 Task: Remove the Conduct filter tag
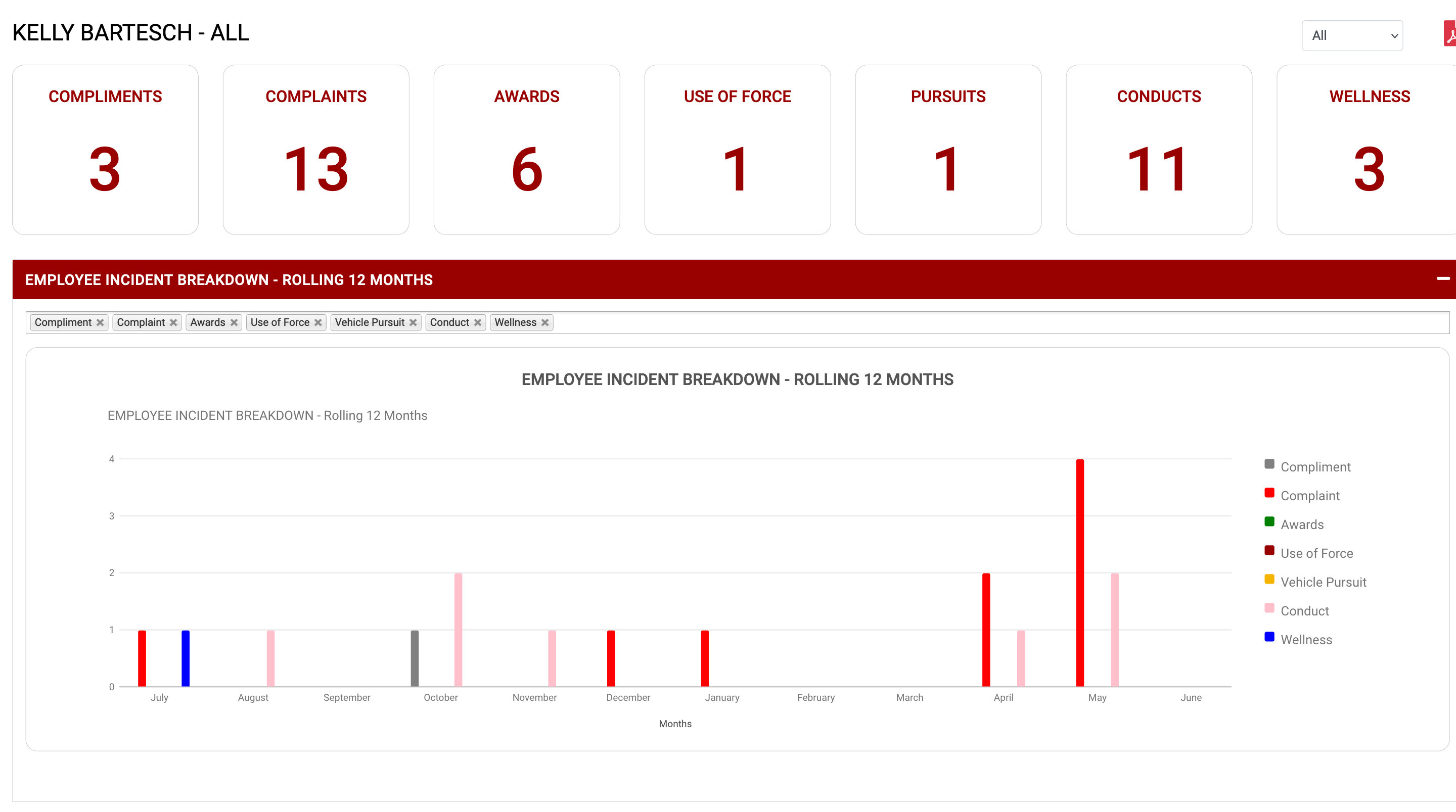click(x=478, y=322)
